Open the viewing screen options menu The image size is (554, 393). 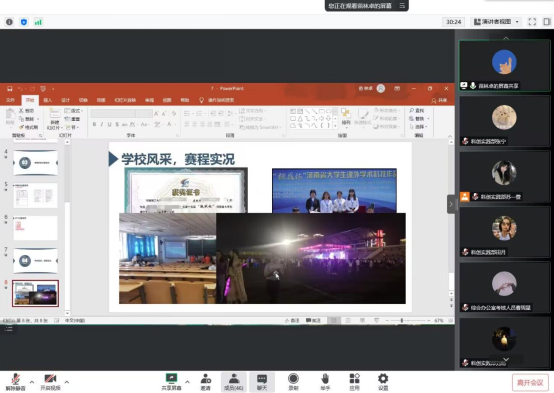coord(402,6)
